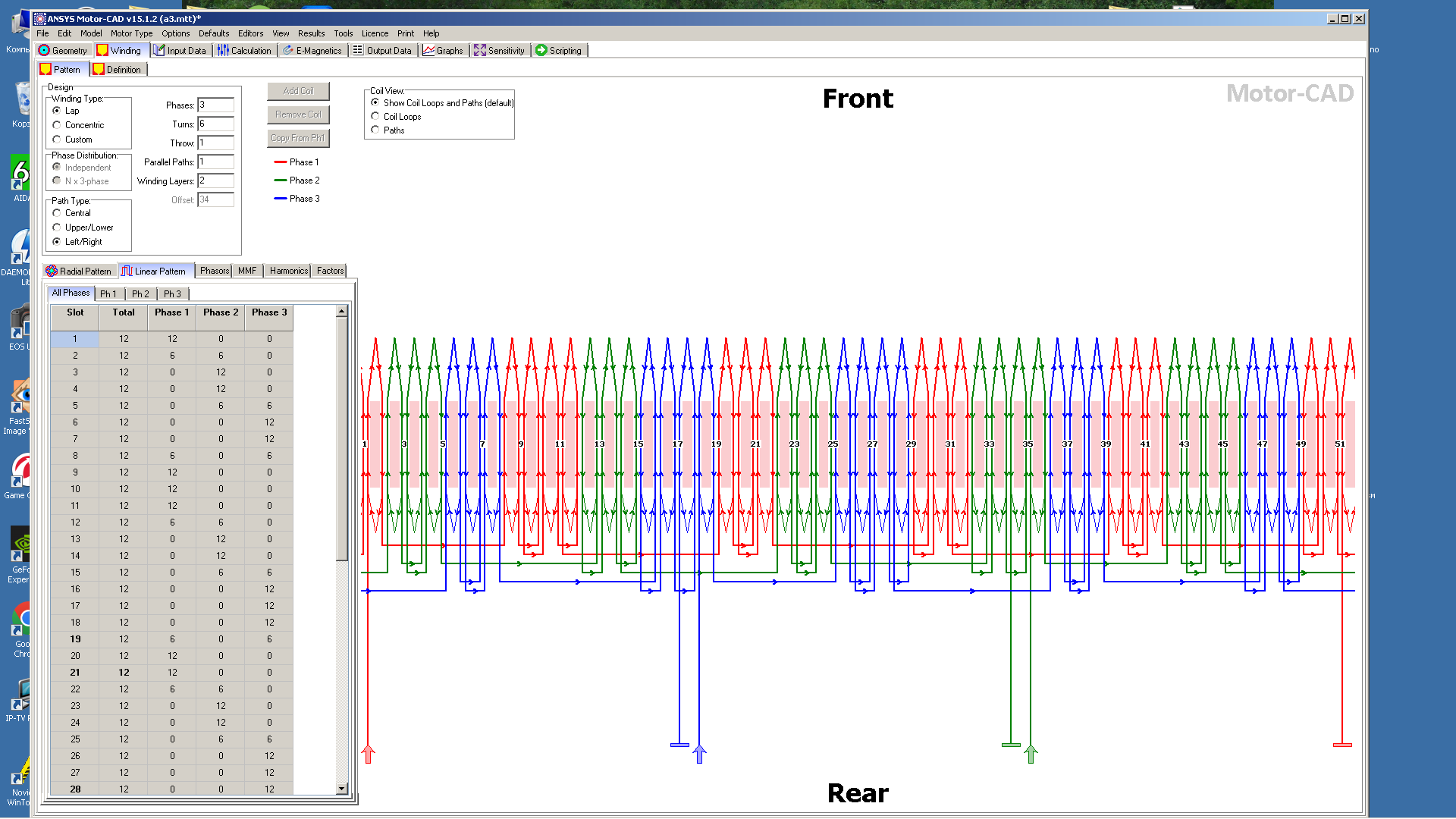Click the red Phase 1 output terminal
Viewport: 1456px width, 819px height.
click(x=1342, y=745)
